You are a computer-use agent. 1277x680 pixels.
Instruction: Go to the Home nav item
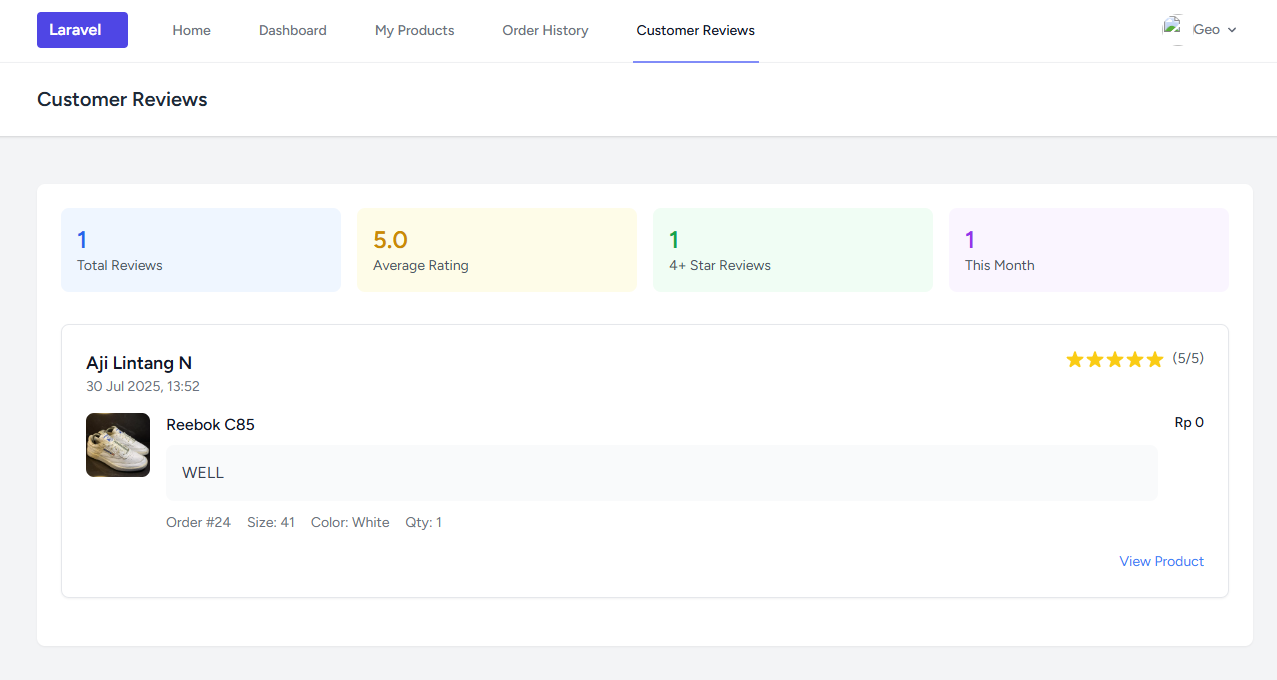(x=191, y=31)
